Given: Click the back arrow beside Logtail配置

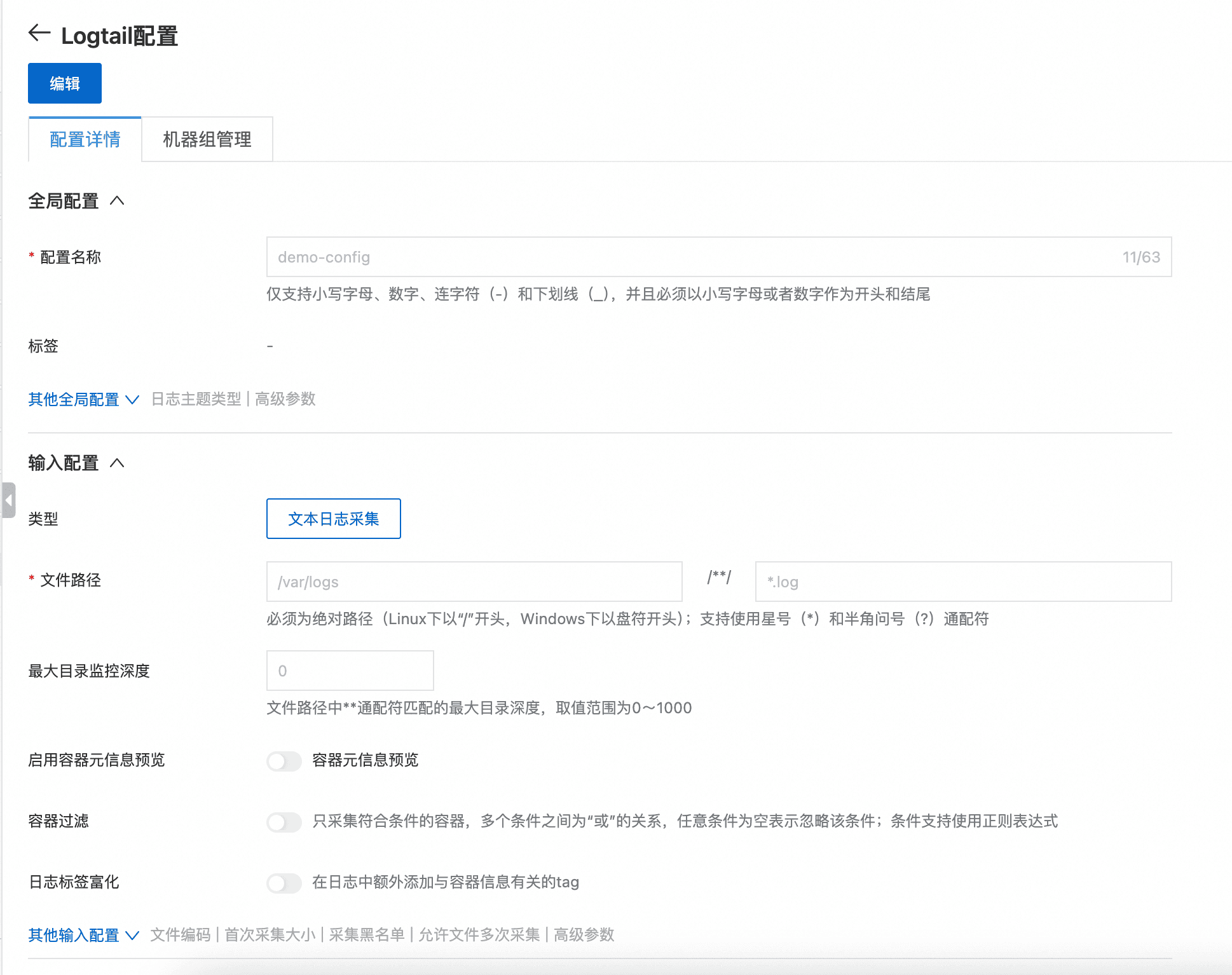Looking at the screenshot, I should (39, 33).
